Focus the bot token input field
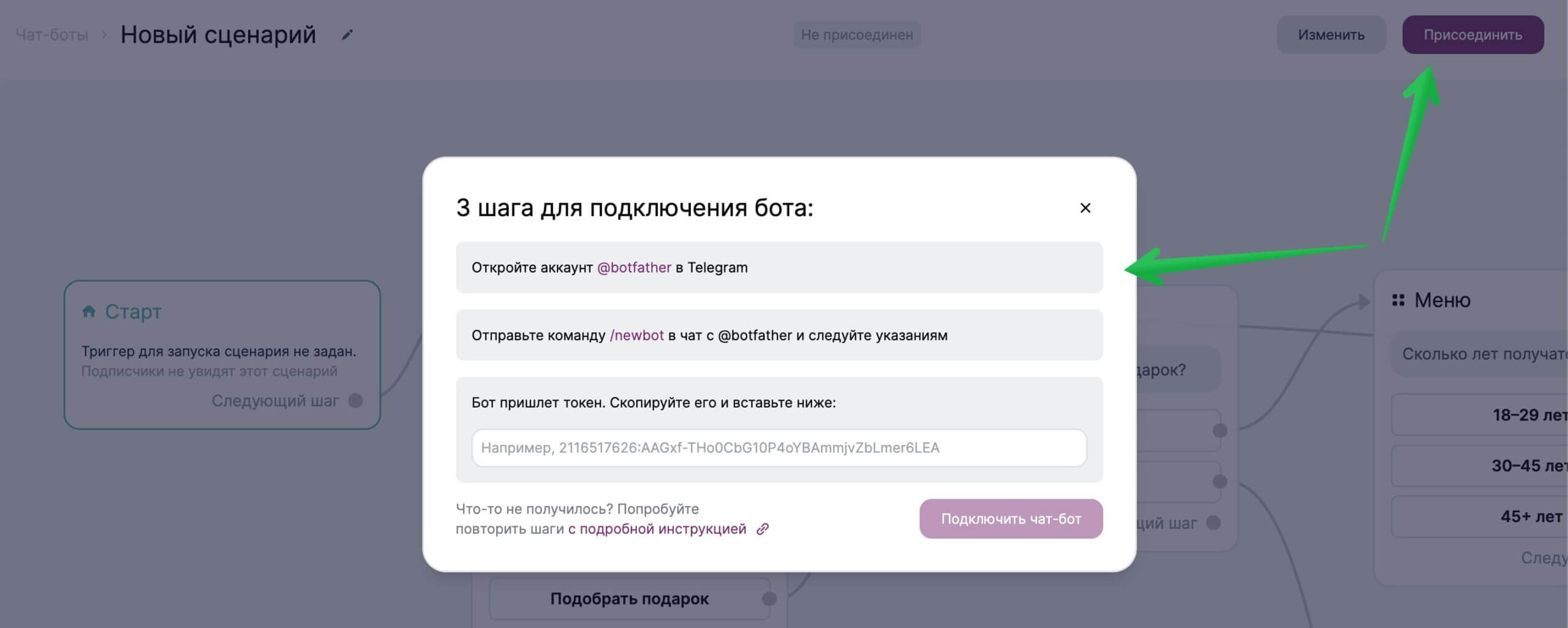1568x628 pixels. click(779, 448)
